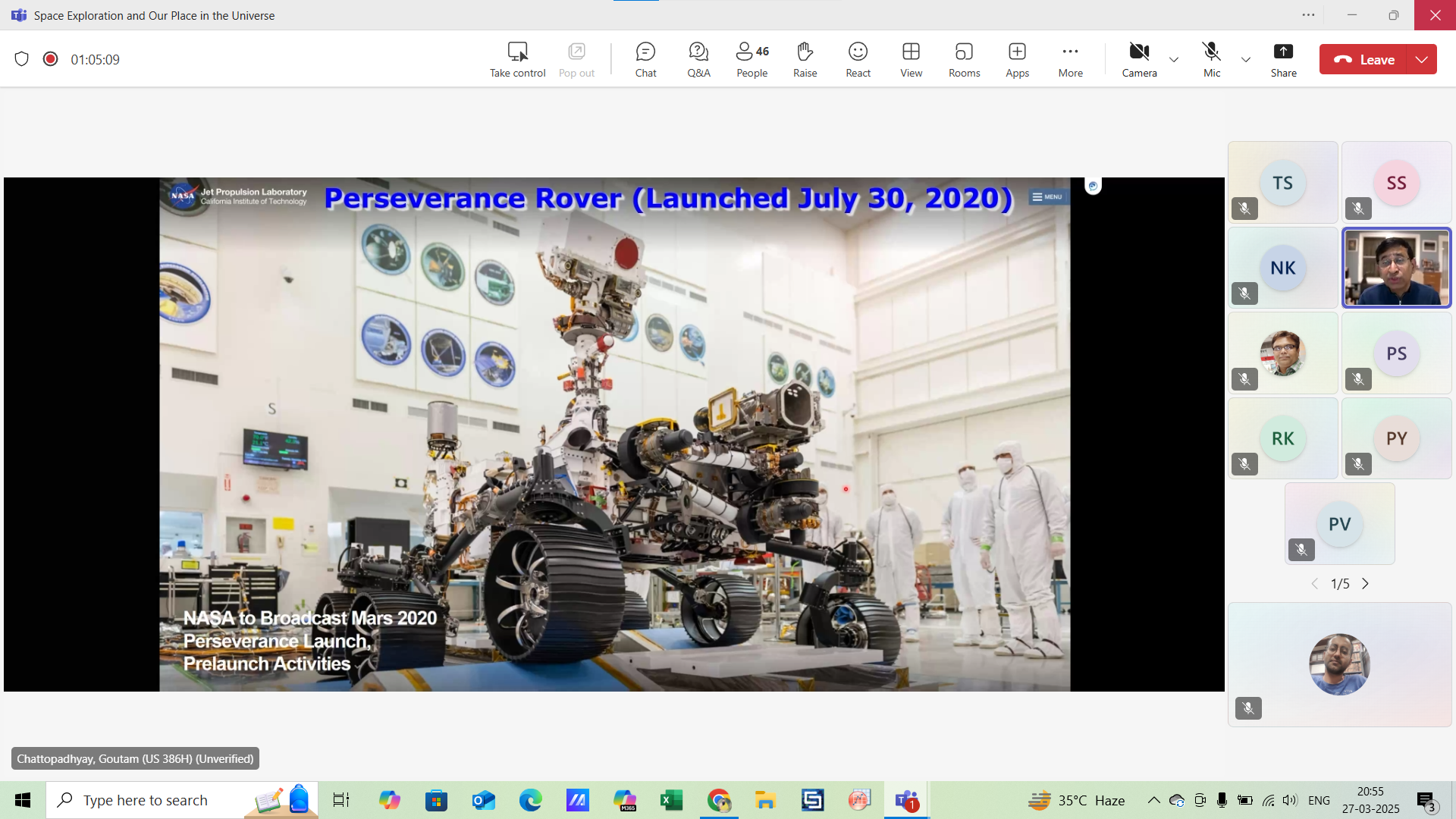Raise your hand in the meeting
The height and width of the screenshot is (819, 1456).
(805, 59)
